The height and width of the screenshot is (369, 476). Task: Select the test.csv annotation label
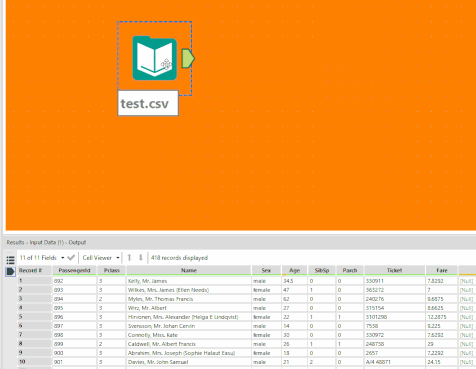point(148,103)
